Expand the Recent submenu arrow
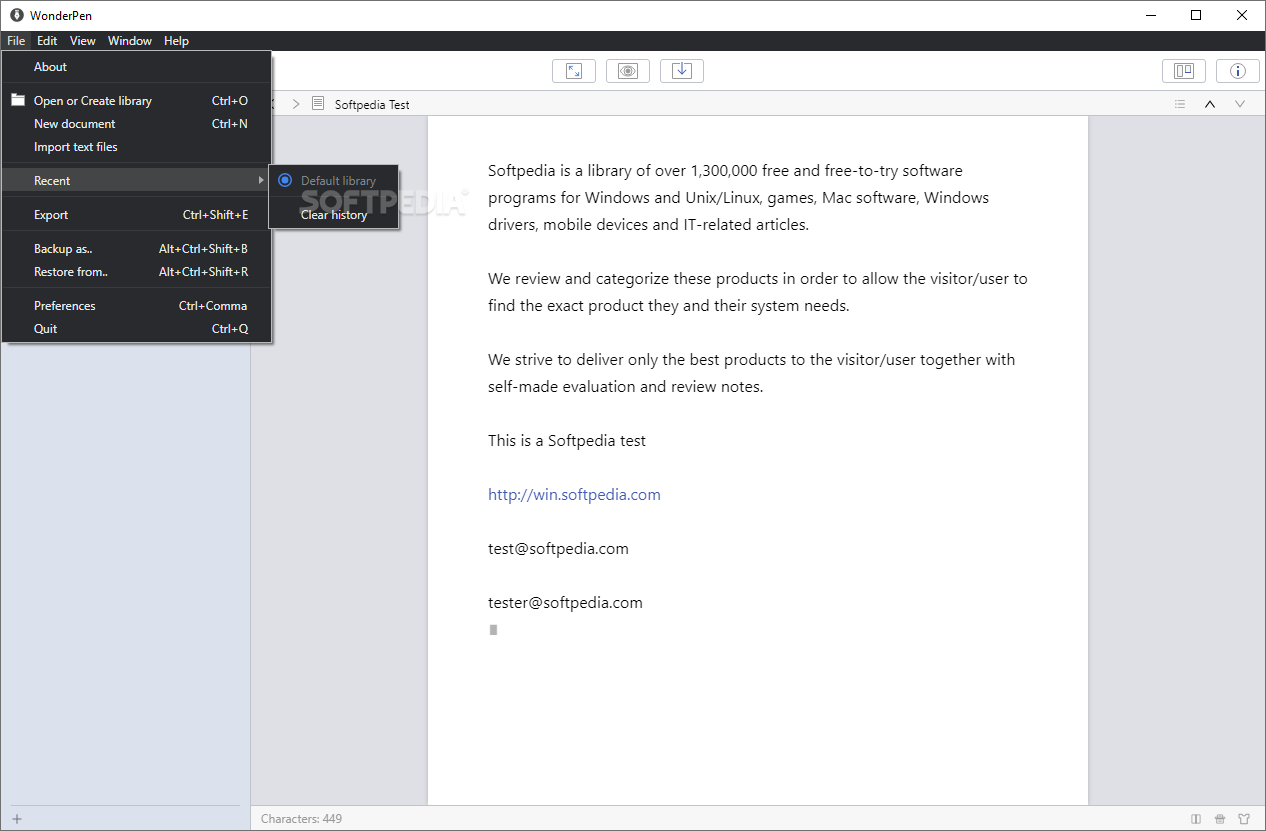This screenshot has height=831, width=1266. 261,181
